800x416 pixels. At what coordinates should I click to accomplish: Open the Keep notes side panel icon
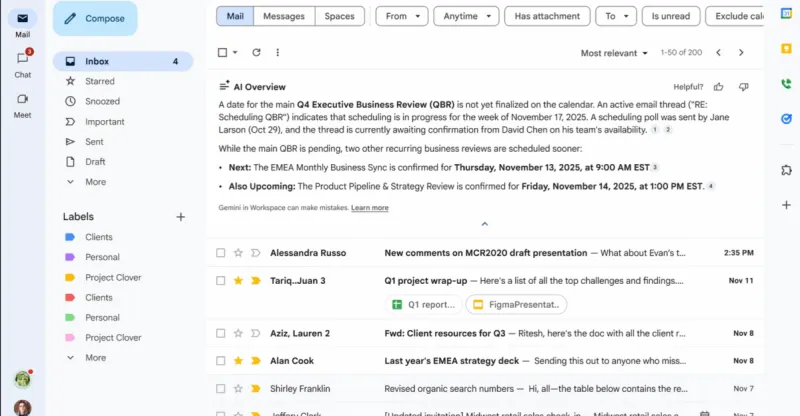point(786,48)
